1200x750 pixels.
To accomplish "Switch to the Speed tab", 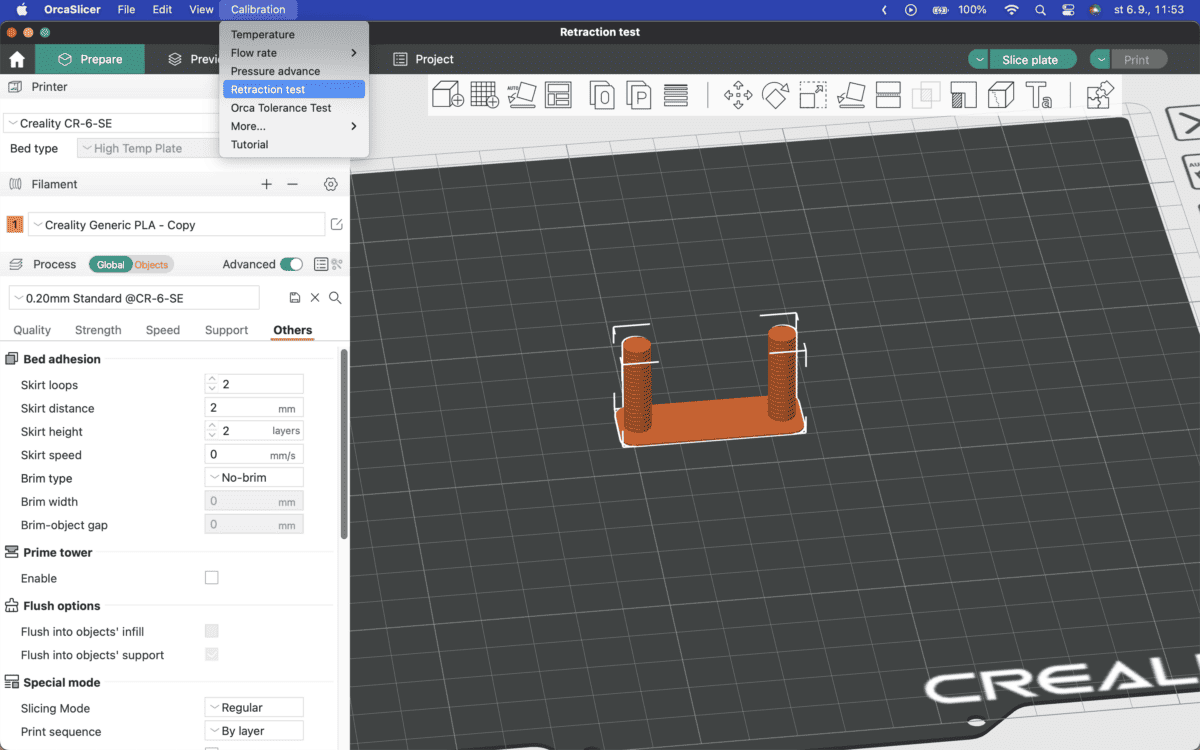I will 163,330.
